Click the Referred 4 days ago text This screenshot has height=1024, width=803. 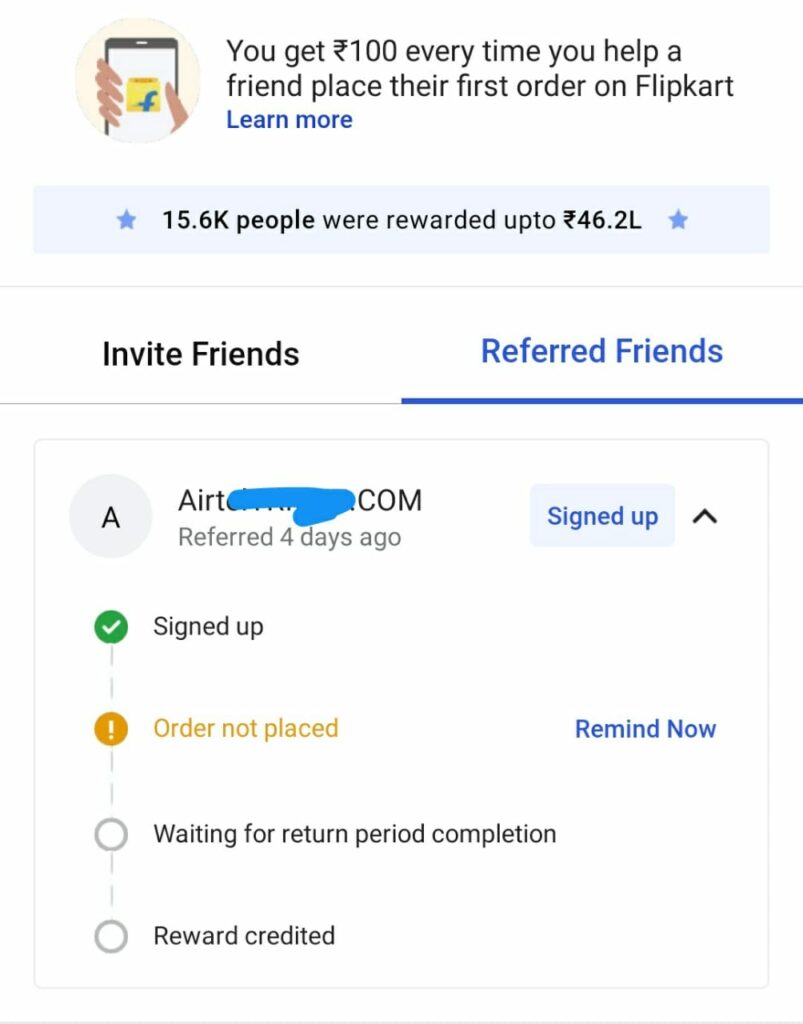click(x=289, y=537)
